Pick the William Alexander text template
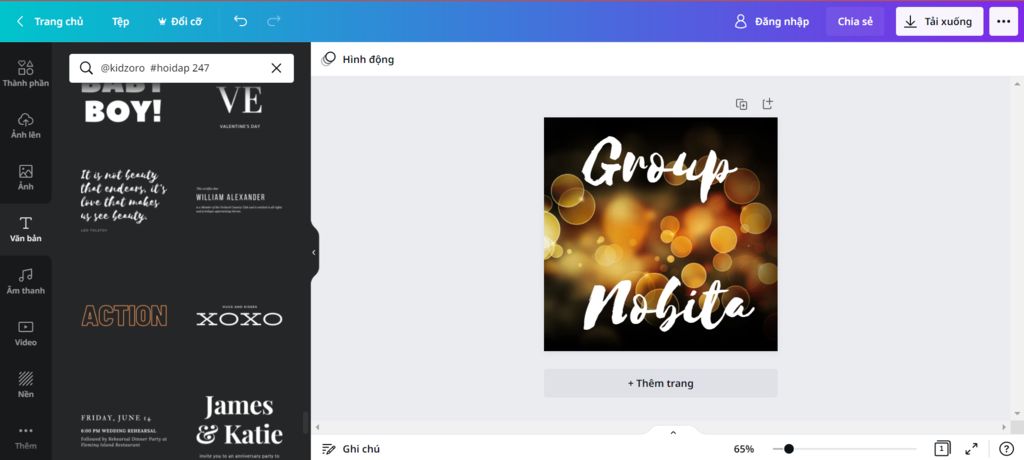 pyautogui.click(x=239, y=199)
